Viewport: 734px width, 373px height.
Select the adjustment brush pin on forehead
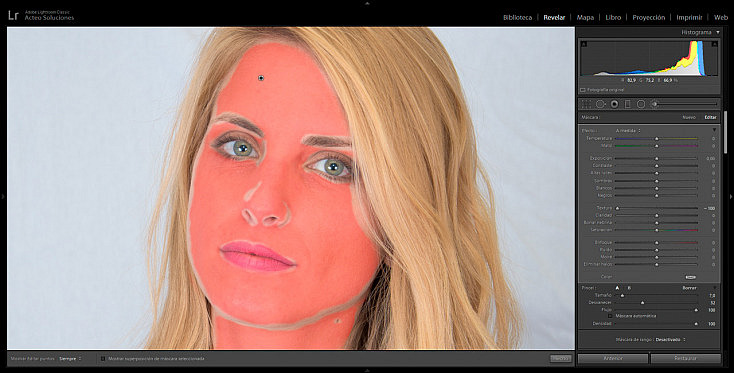(261, 78)
